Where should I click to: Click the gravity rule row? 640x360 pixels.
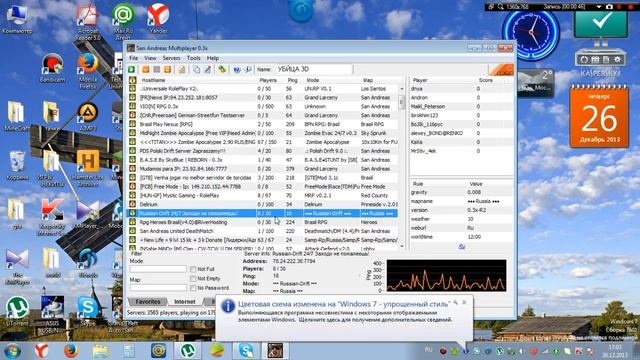click(x=461, y=192)
